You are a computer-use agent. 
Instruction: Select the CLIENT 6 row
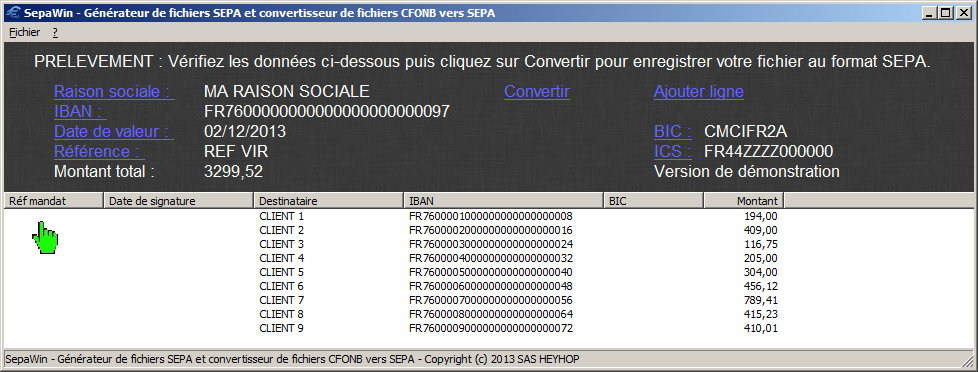pos(393,286)
